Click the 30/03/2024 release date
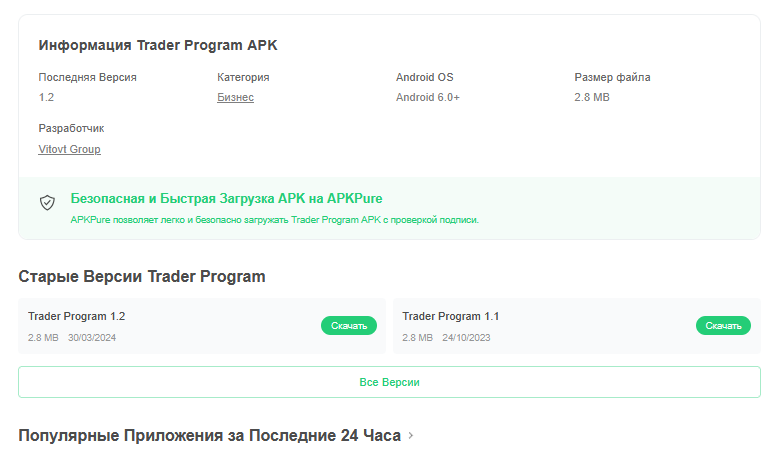Screen dimensions: 777x449 point(92,337)
